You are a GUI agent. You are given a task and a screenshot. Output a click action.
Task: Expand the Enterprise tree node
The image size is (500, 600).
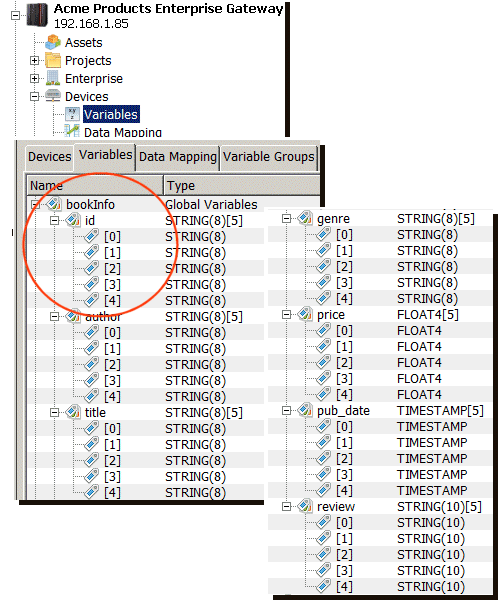pyautogui.click(x=34, y=78)
